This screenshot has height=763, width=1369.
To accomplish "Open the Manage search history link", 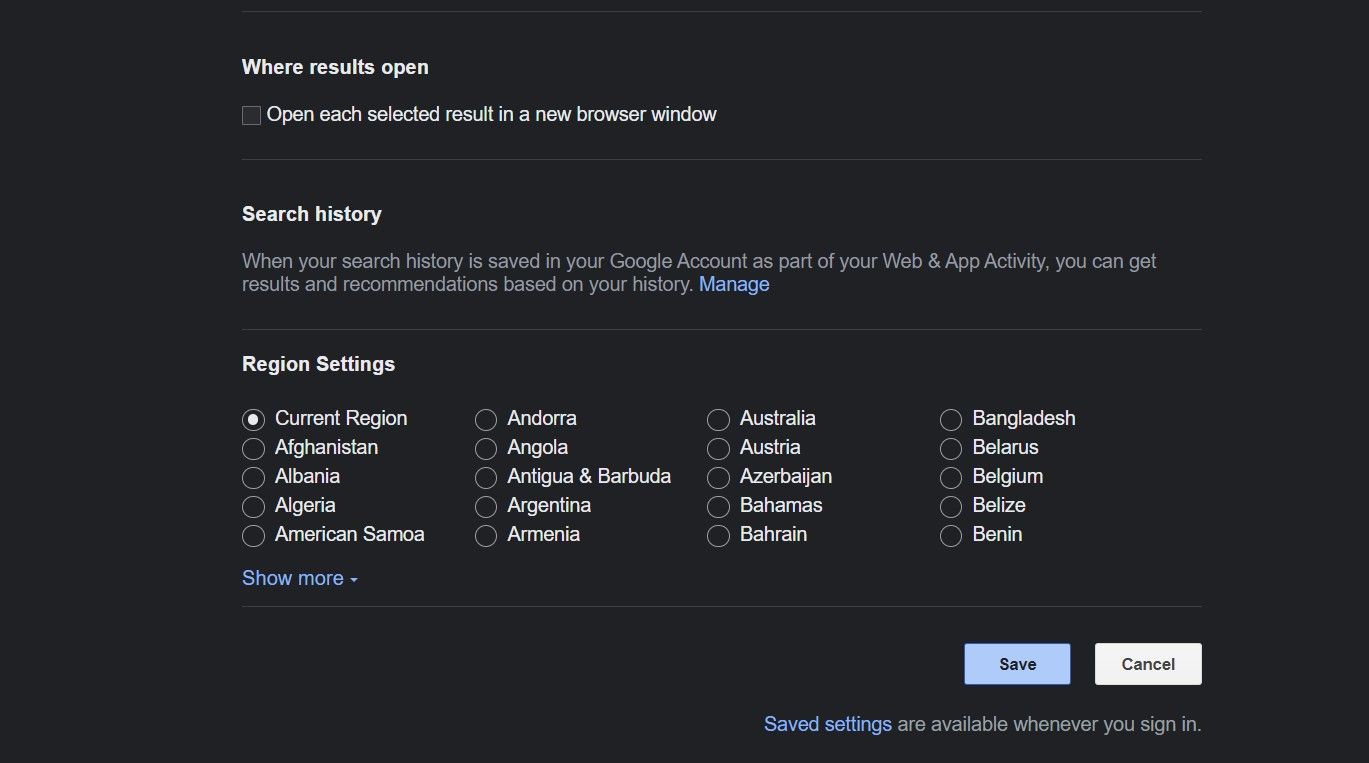I will click(x=733, y=285).
